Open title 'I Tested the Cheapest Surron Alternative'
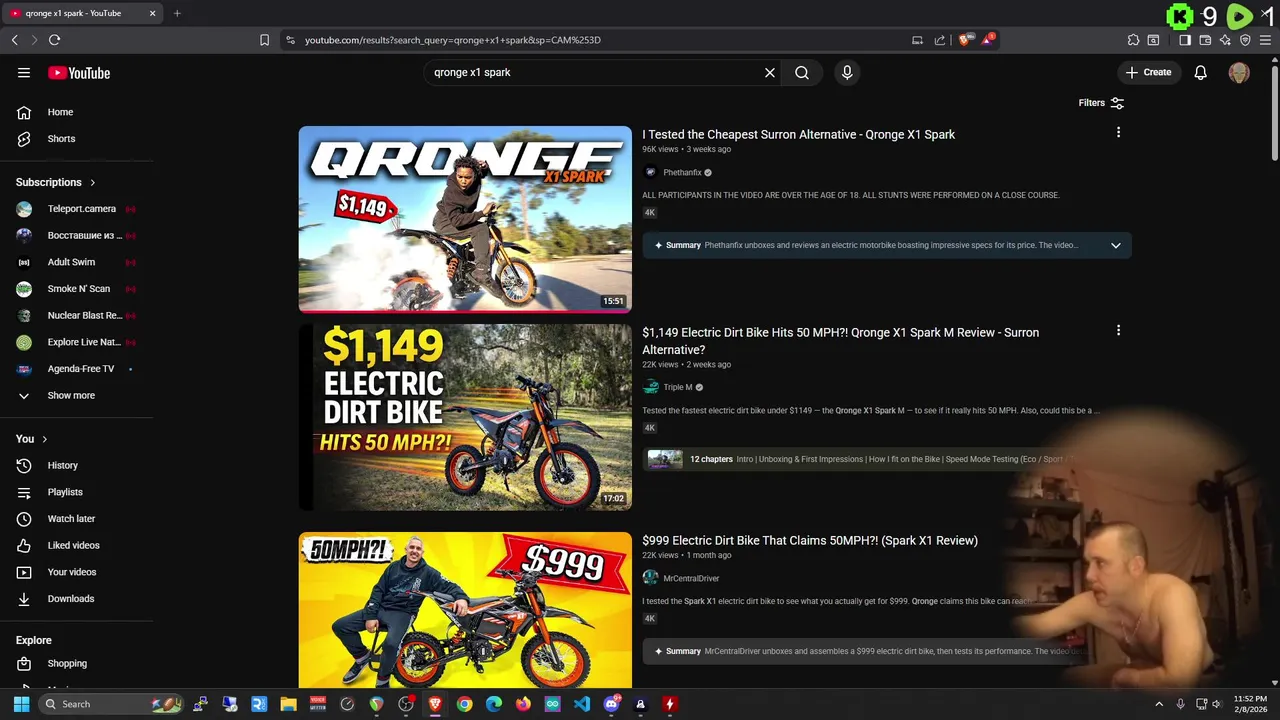Viewport: 1280px width, 720px height. 798,134
